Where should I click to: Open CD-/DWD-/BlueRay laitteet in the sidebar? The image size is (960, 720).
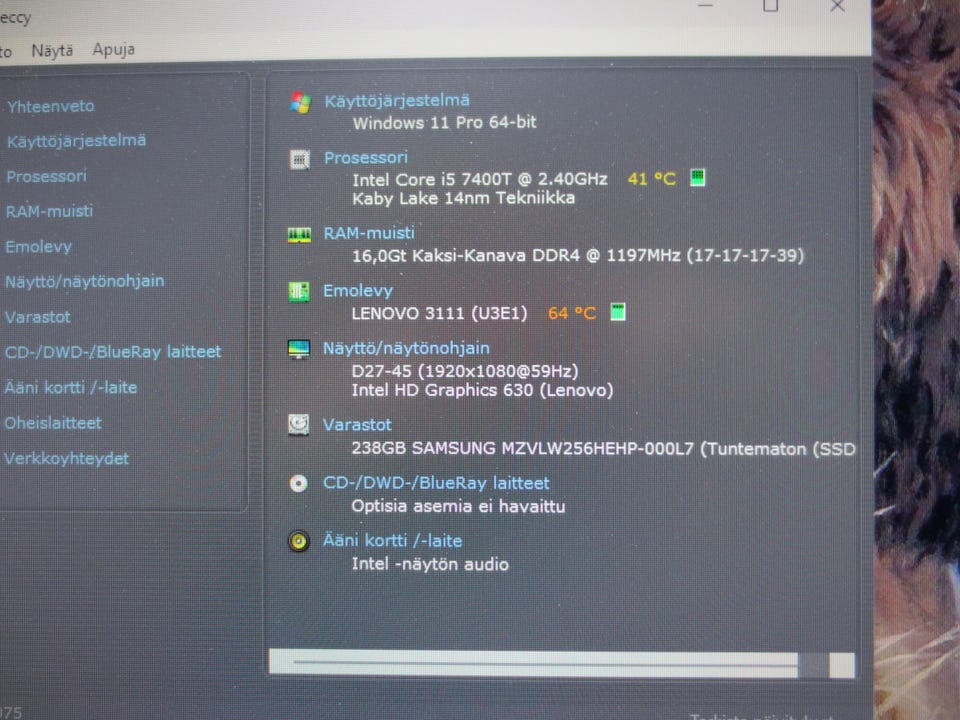tap(113, 352)
